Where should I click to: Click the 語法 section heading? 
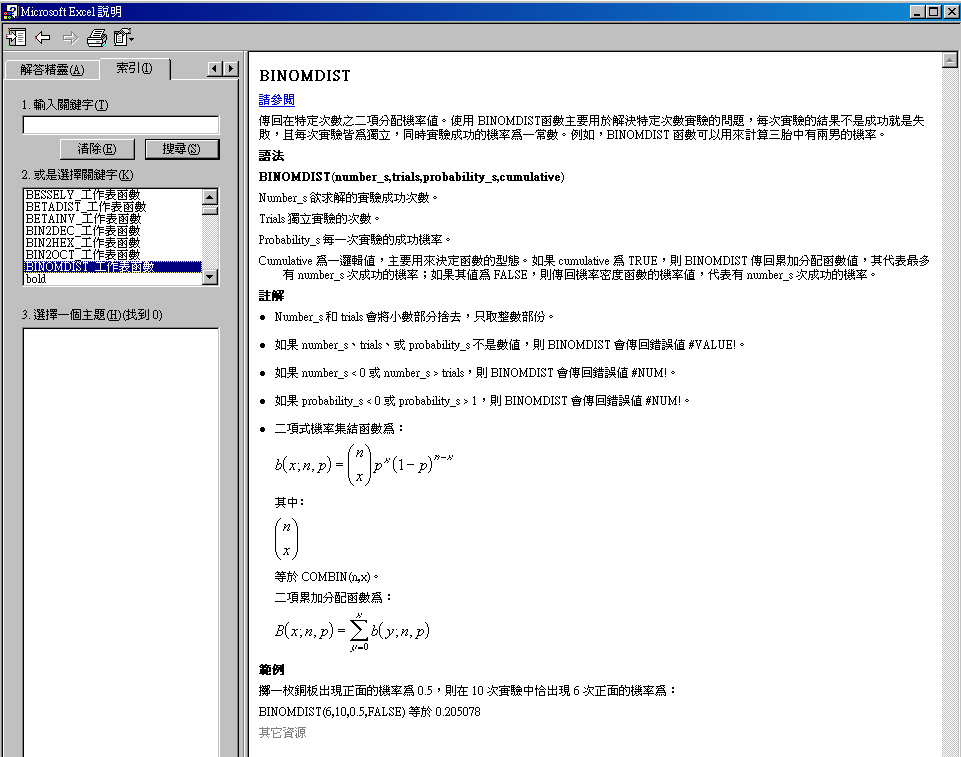(x=272, y=156)
